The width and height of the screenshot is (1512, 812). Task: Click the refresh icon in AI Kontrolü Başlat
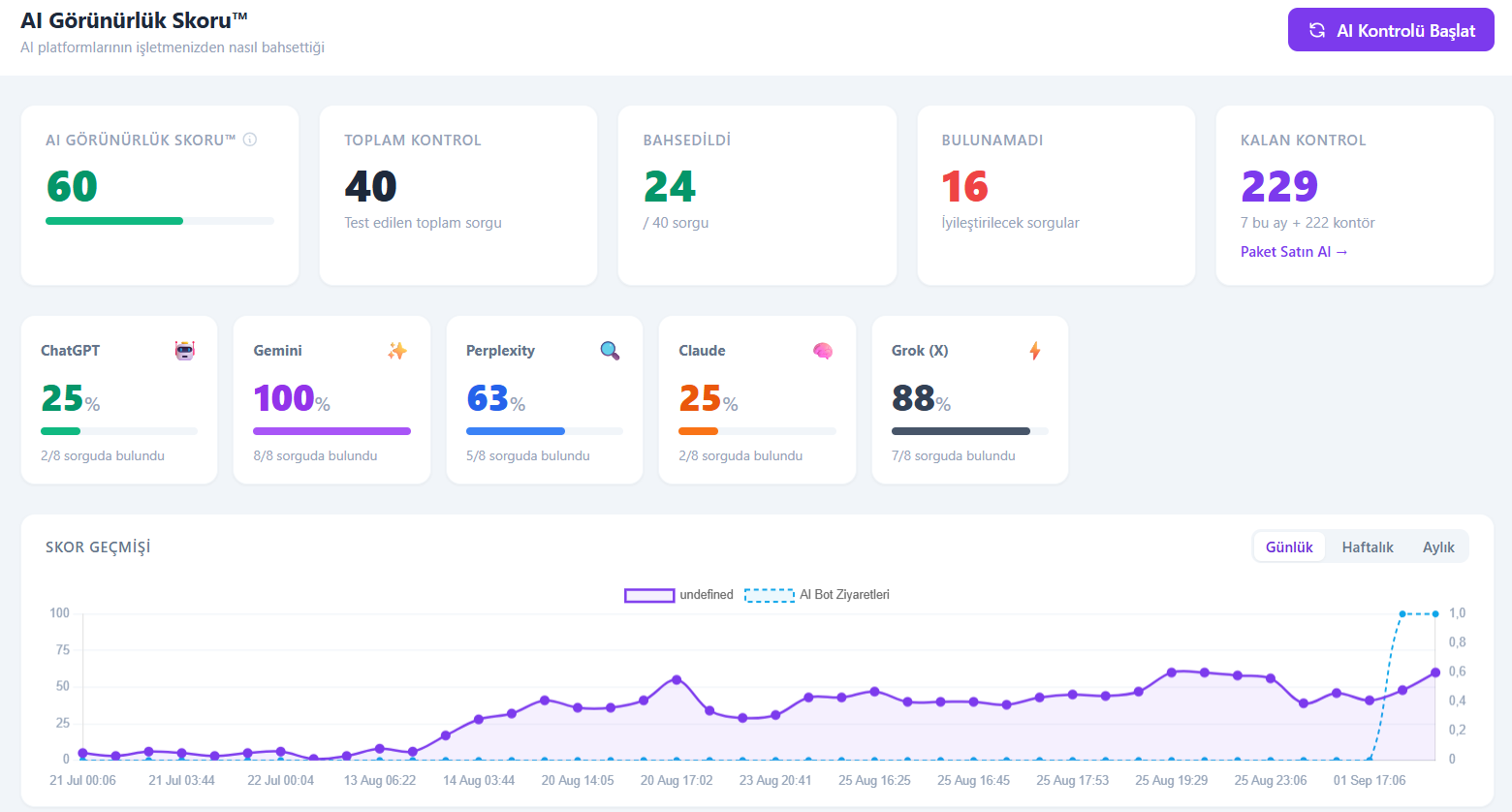coord(1317,30)
